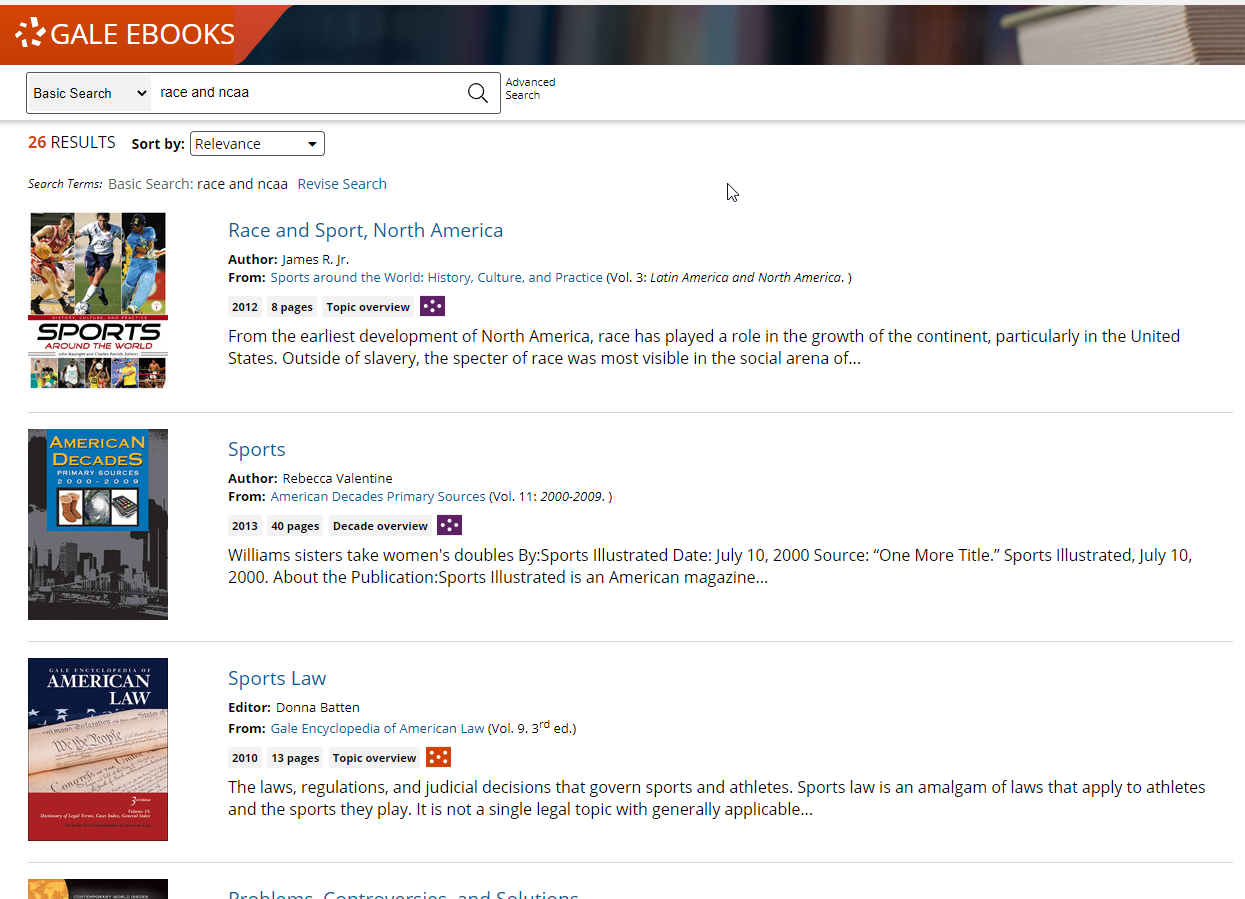
Task: Click the 26 RESULTS count text
Action: (72, 142)
